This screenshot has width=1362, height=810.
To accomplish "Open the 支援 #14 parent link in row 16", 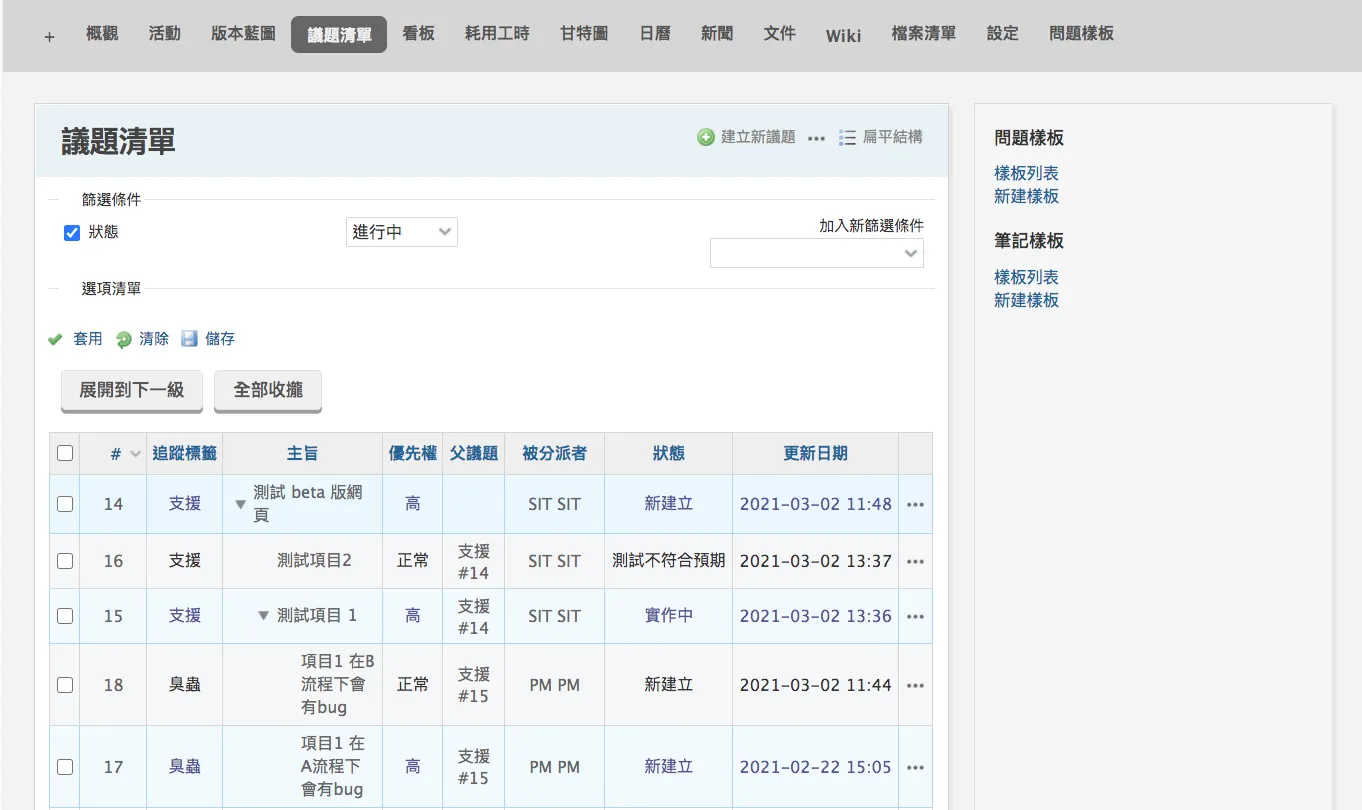I will pyautogui.click(x=474, y=562).
